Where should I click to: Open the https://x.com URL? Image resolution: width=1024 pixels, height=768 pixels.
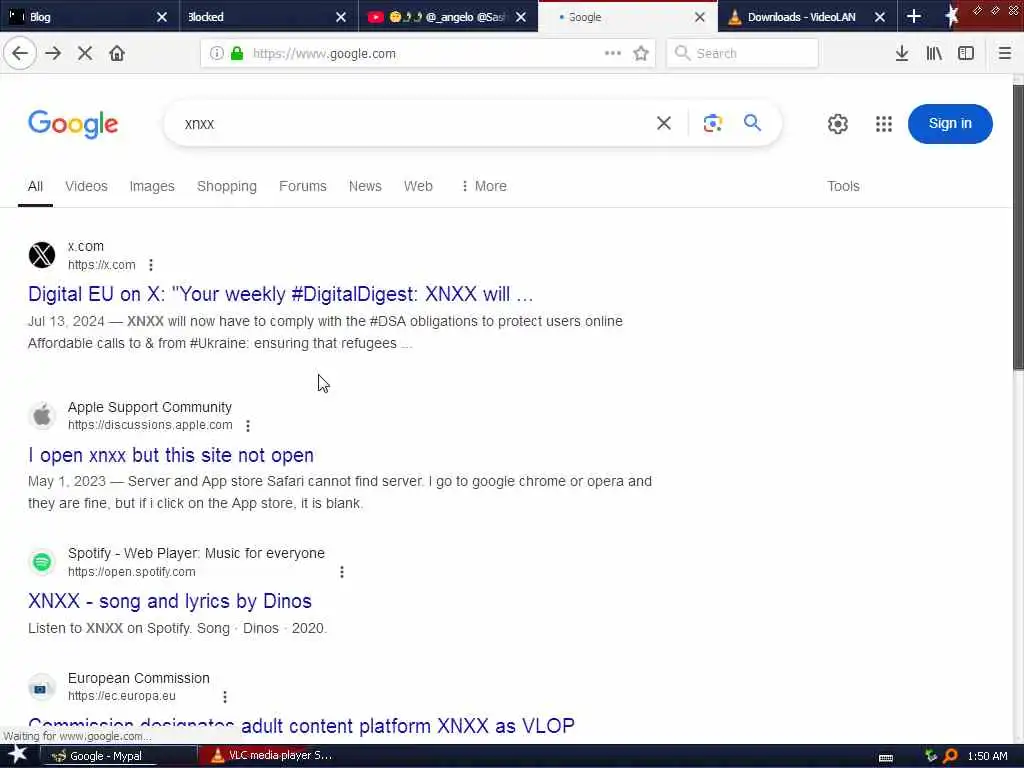[102, 265]
